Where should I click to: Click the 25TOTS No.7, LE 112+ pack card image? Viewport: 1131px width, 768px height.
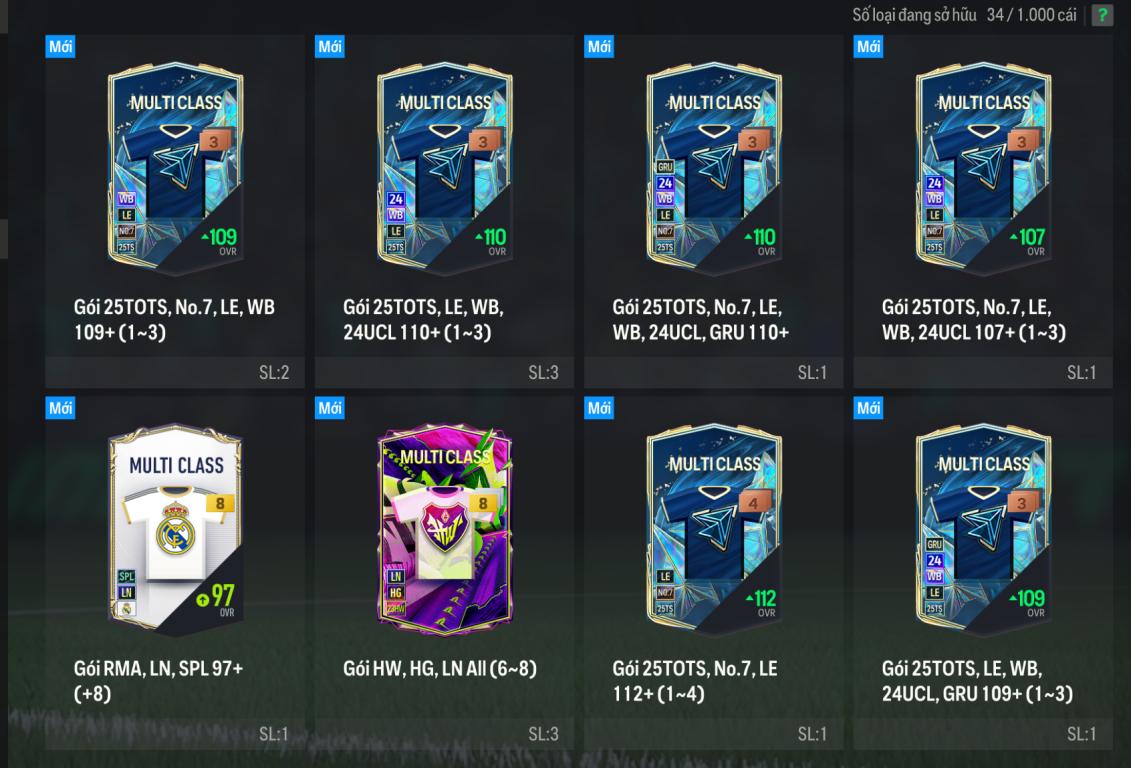click(x=714, y=530)
